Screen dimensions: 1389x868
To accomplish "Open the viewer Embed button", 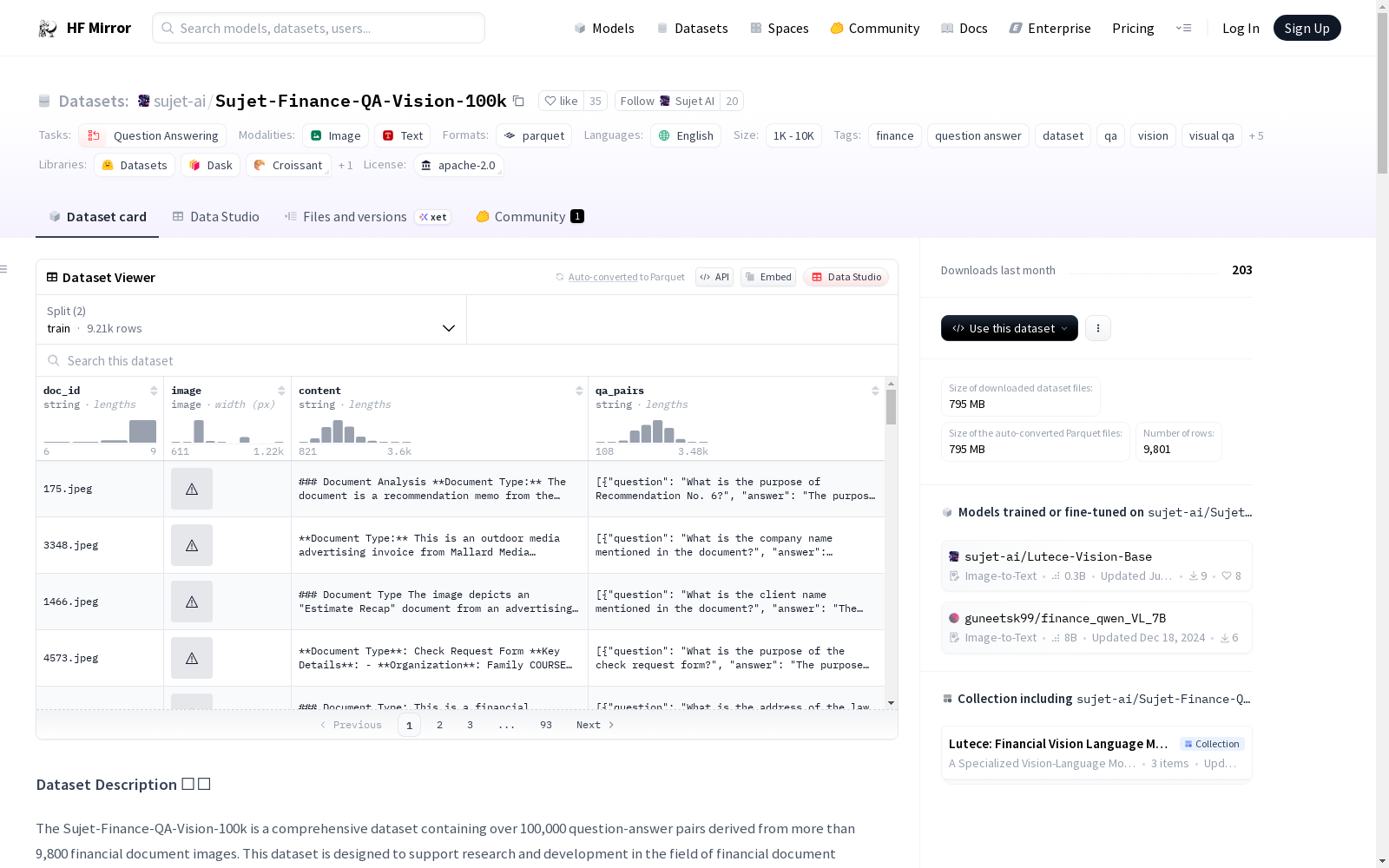I will tap(768, 277).
